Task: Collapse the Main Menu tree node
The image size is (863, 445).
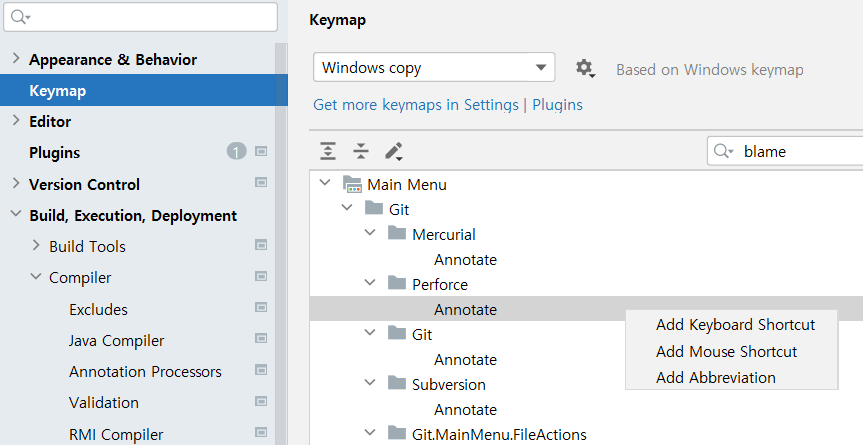Action: point(325,184)
